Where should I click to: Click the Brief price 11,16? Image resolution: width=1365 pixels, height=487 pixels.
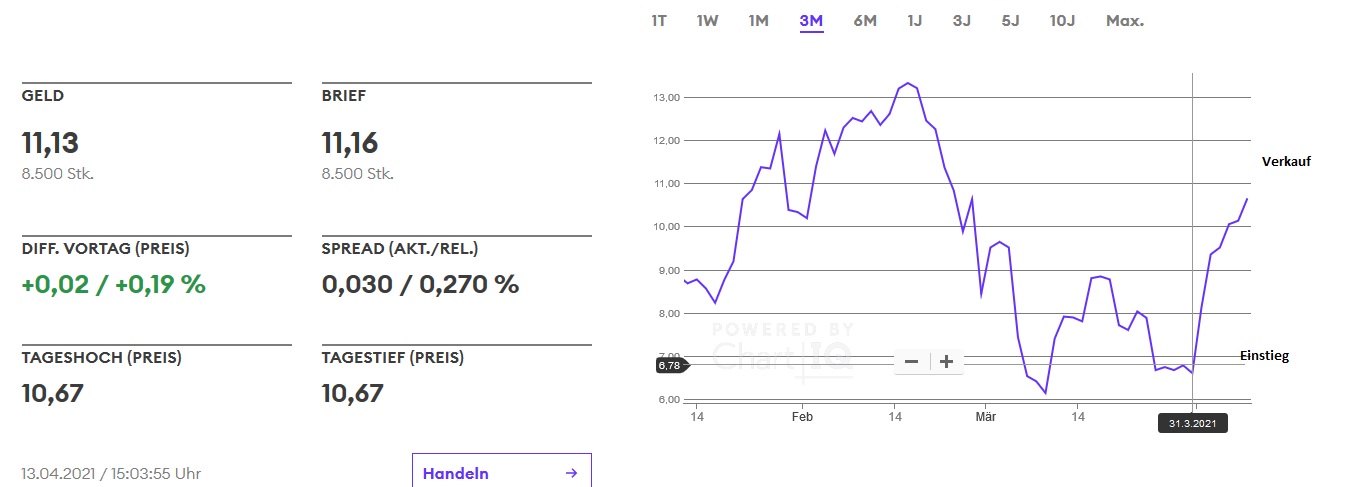coord(350,143)
